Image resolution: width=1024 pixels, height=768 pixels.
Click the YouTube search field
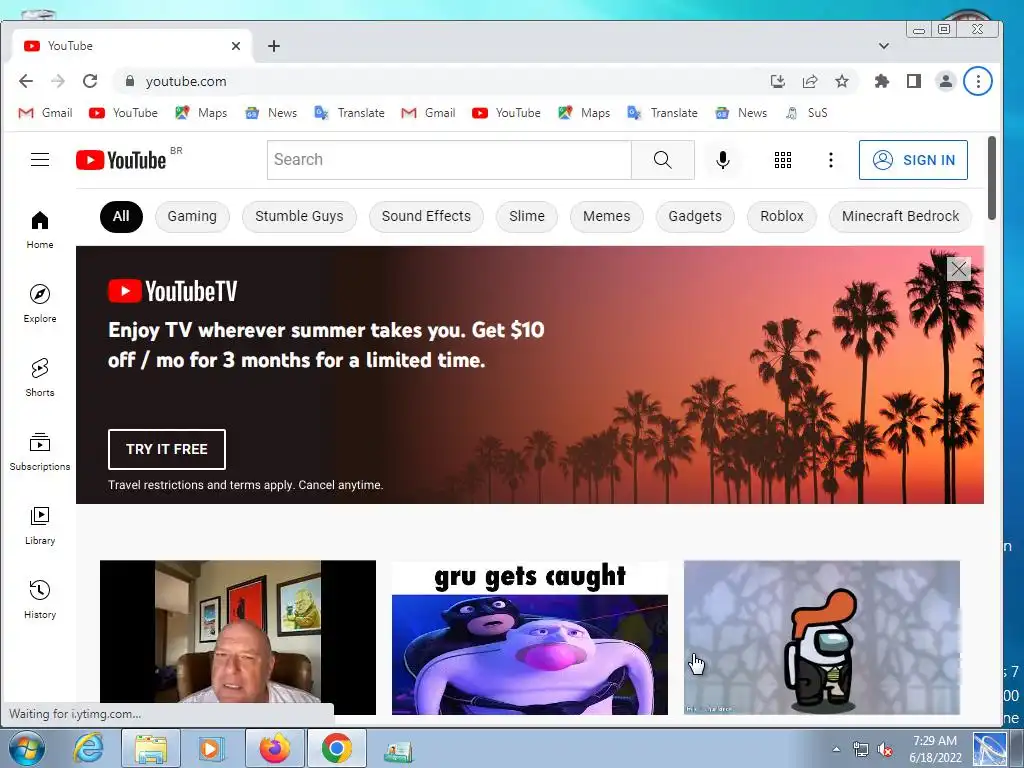[449, 160]
